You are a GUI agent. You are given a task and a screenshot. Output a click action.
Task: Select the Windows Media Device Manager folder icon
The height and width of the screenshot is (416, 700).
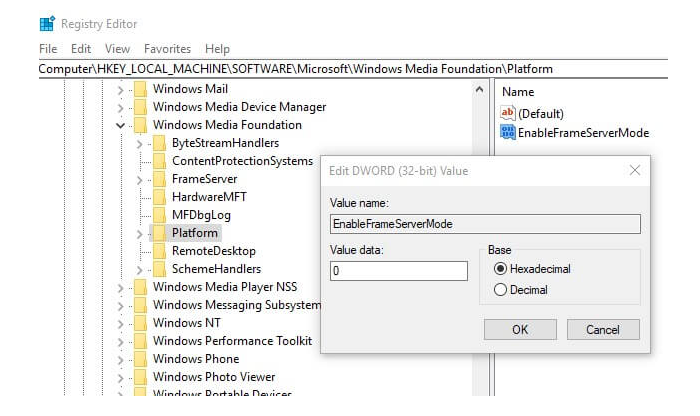click(x=140, y=107)
